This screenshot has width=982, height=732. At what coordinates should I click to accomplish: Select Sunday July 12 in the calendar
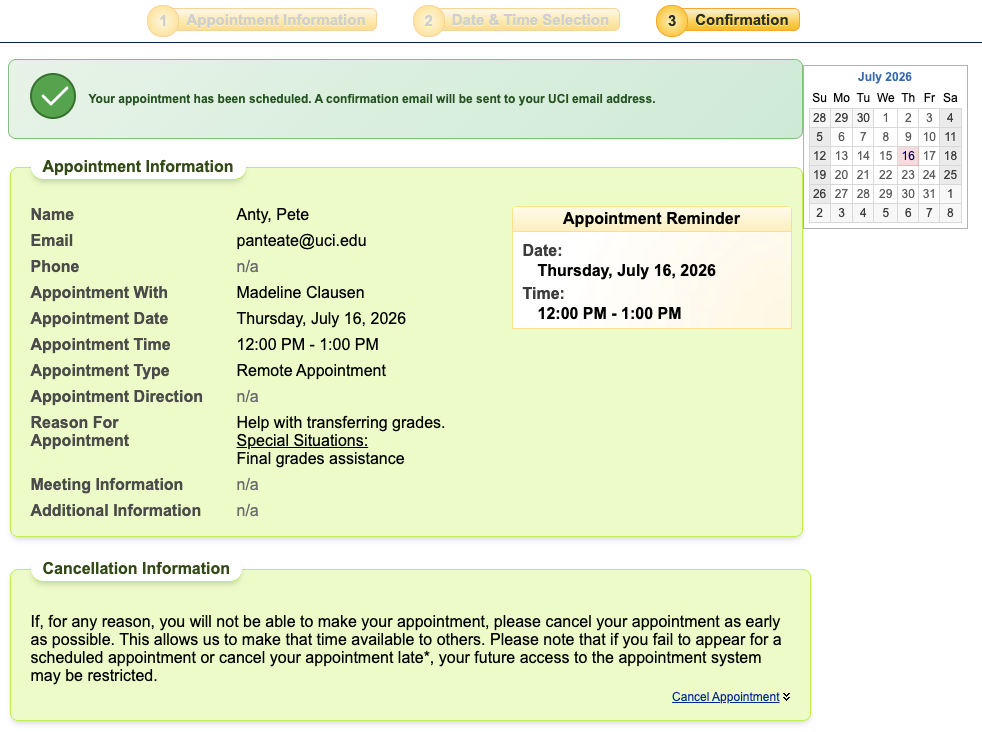819,156
